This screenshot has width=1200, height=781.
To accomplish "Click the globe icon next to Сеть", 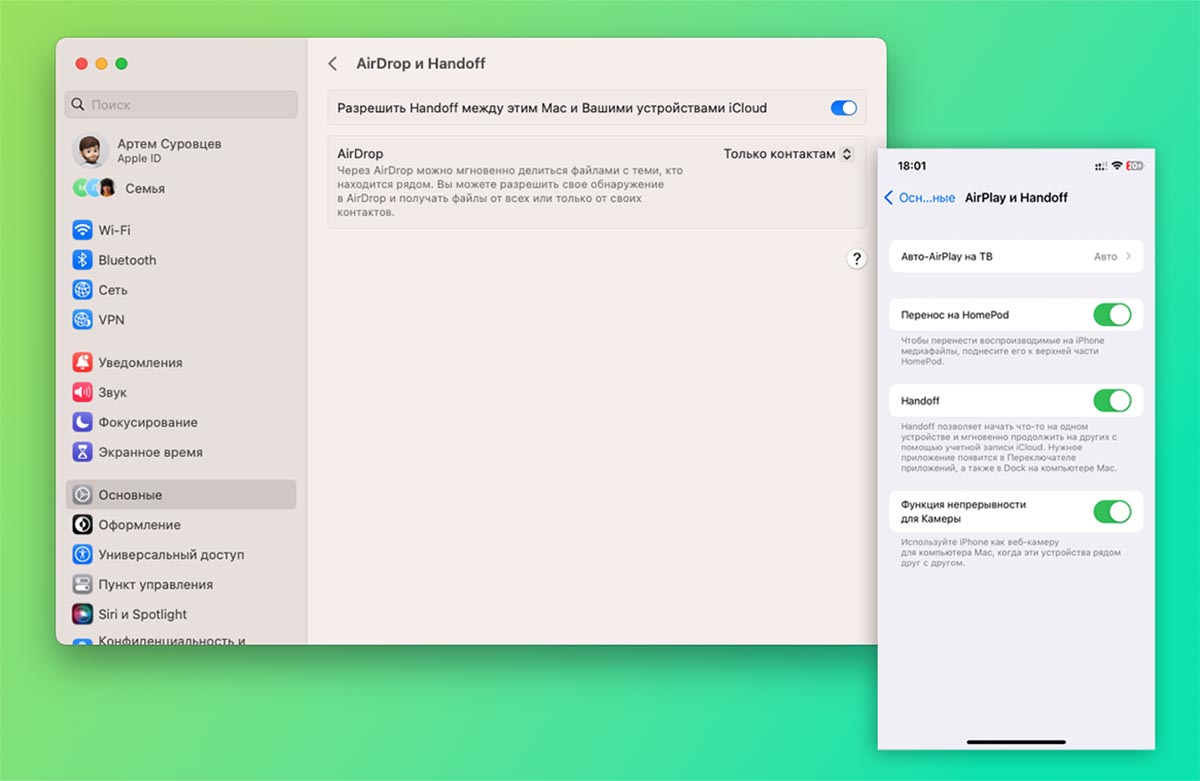I will coord(82,290).
